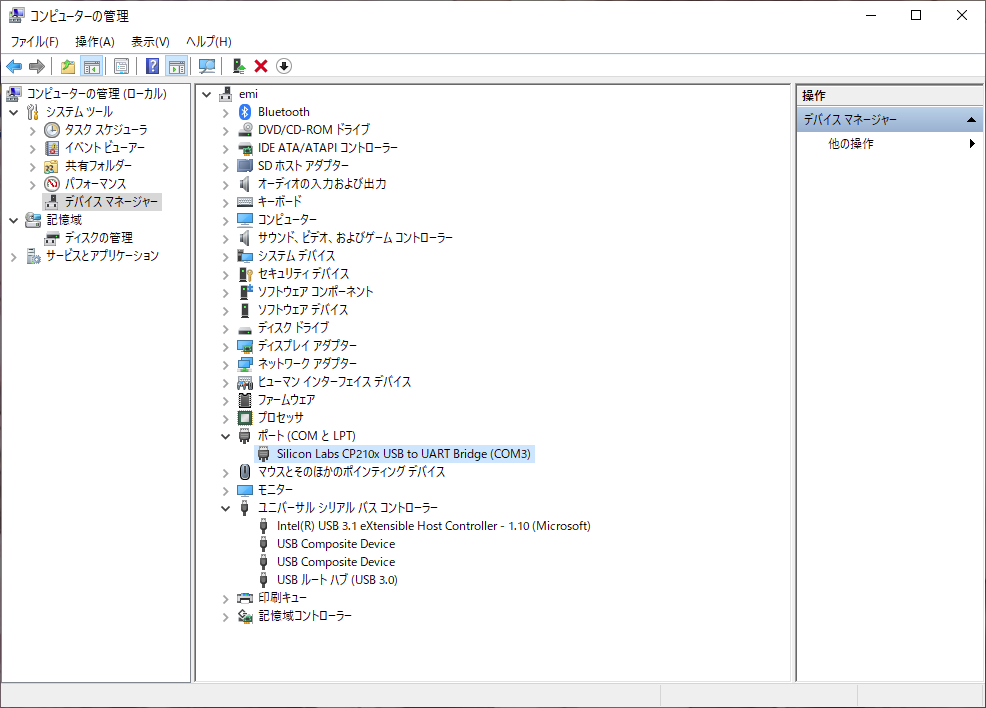Collapse the システム ツール tree node

(14, 113)
